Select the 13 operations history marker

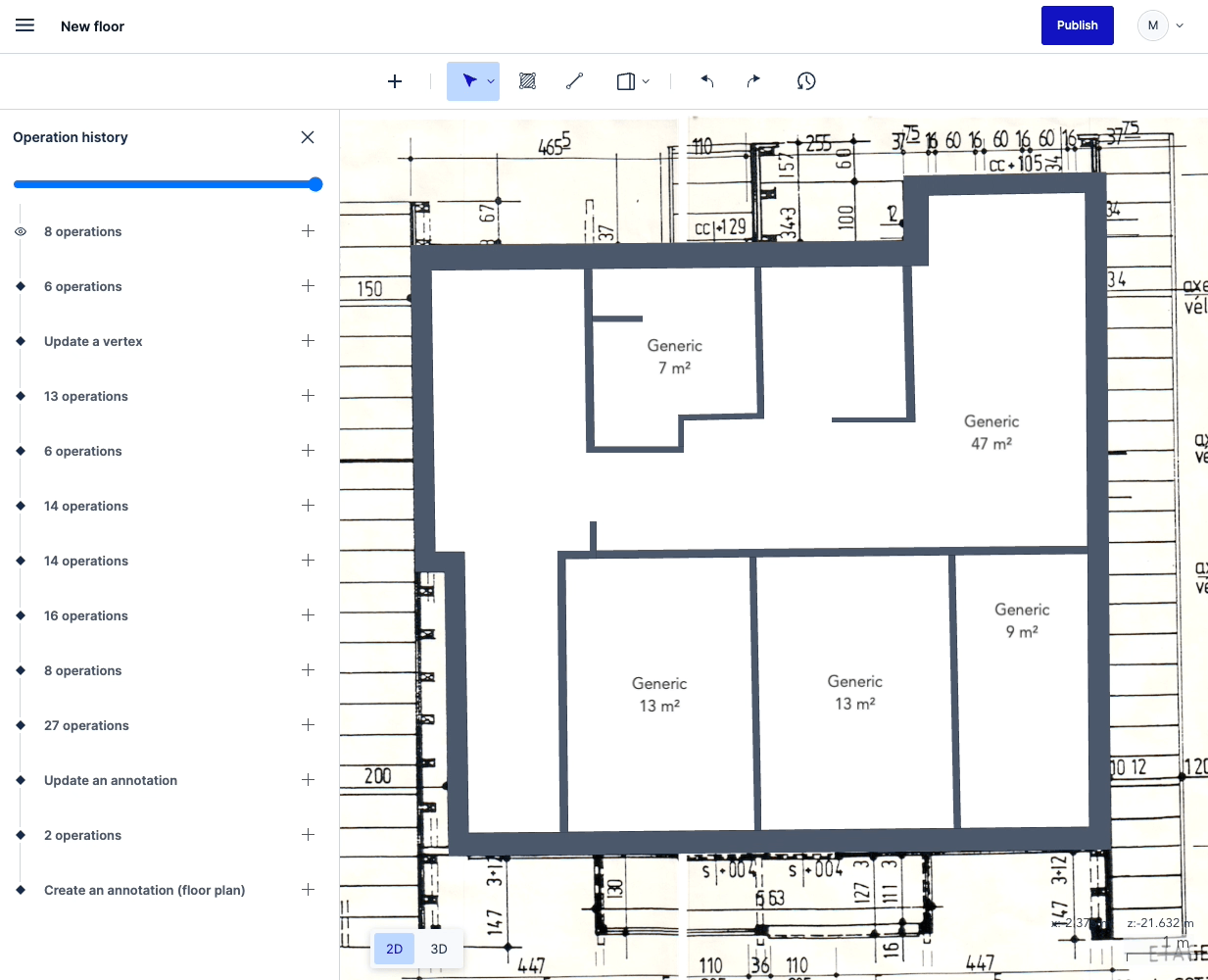[21, 396]
